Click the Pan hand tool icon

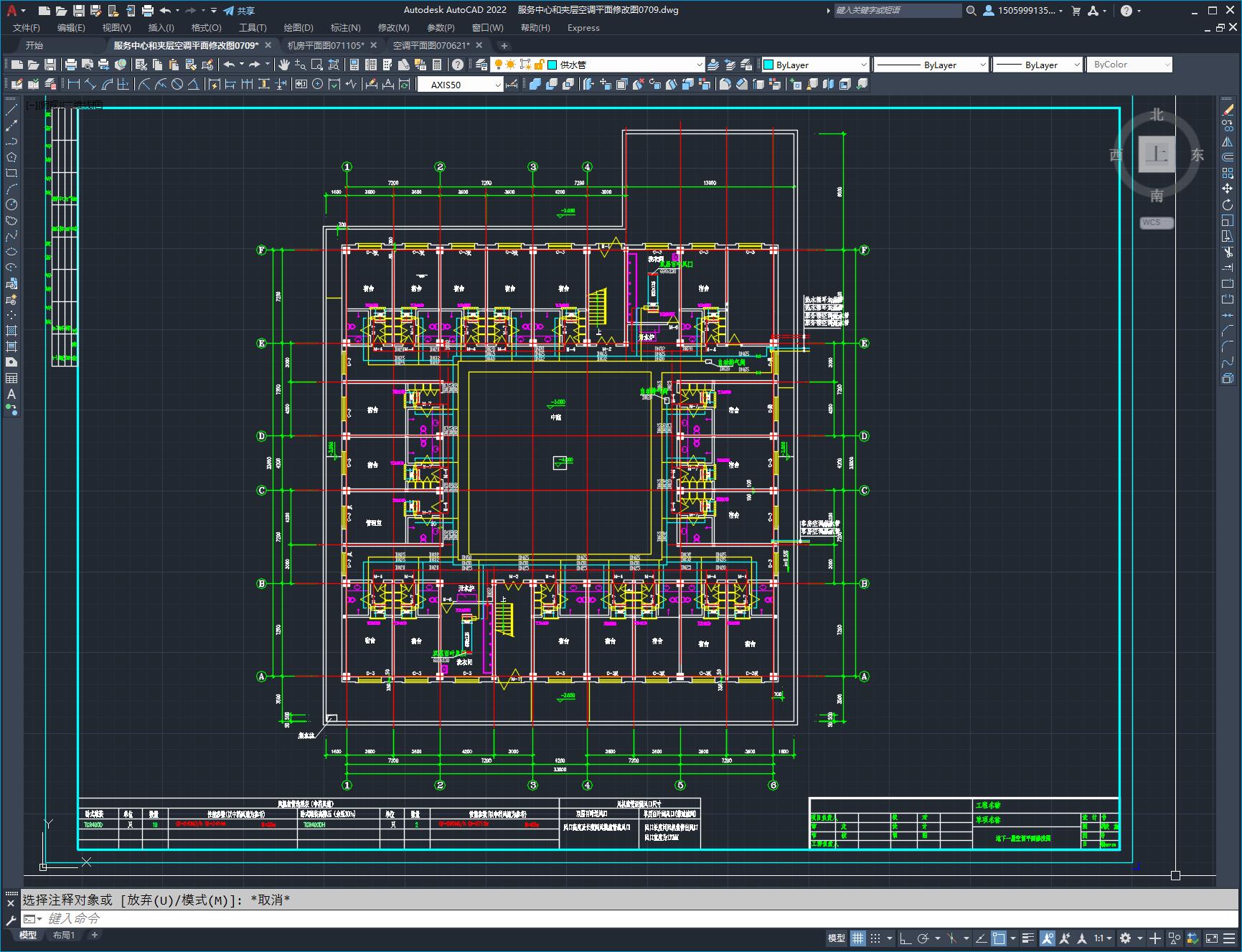click(x=284, y=65)
